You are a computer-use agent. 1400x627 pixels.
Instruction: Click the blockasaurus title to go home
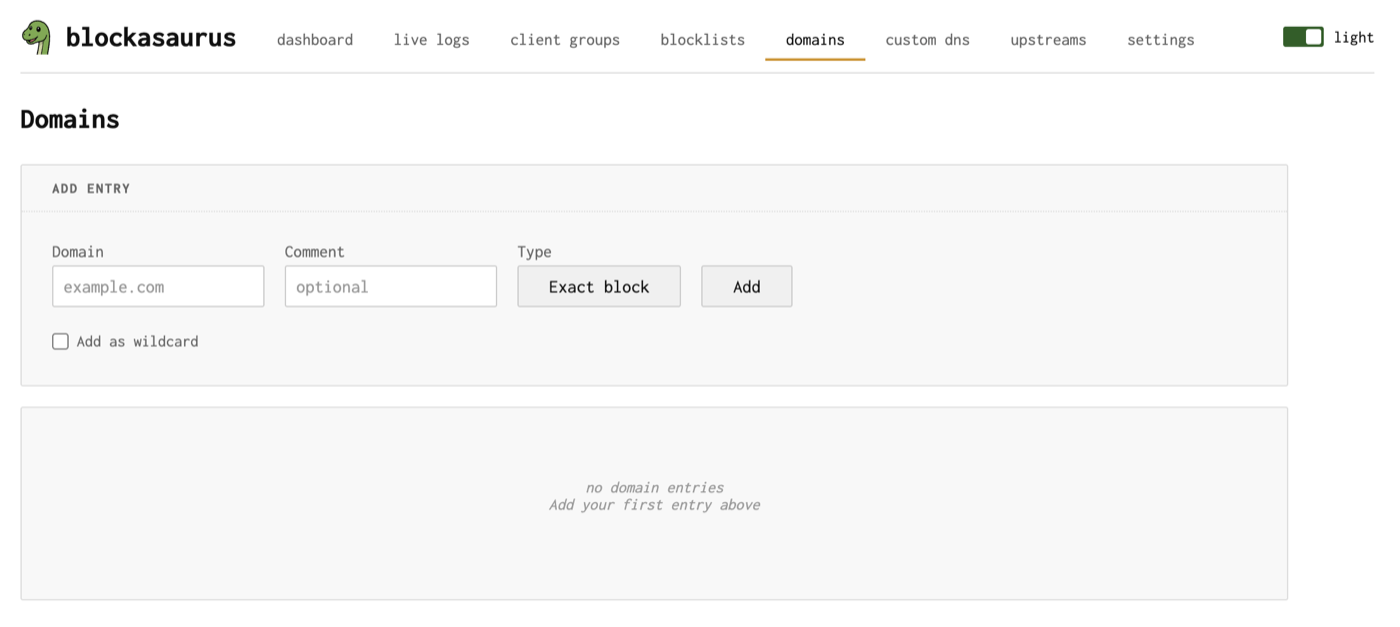[150, 37]
